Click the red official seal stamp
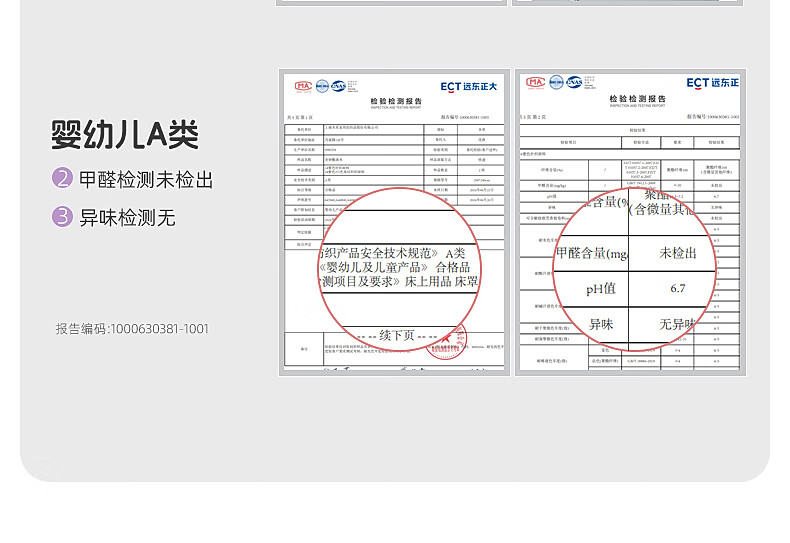Image resolution: width=790 pixels, height=543 pixels. 445,342
